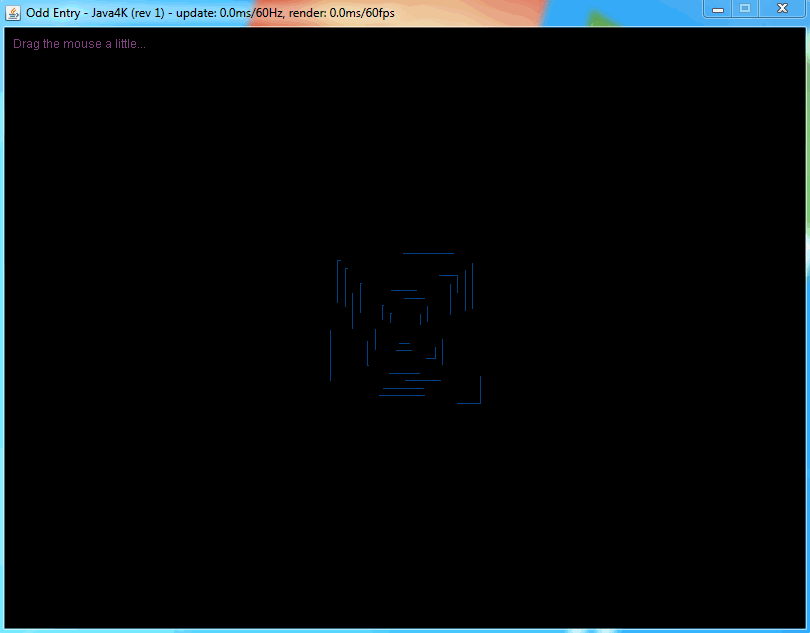Click the top-right blue corner bracket
Screen dimensions: 810x633
point(456,277)
